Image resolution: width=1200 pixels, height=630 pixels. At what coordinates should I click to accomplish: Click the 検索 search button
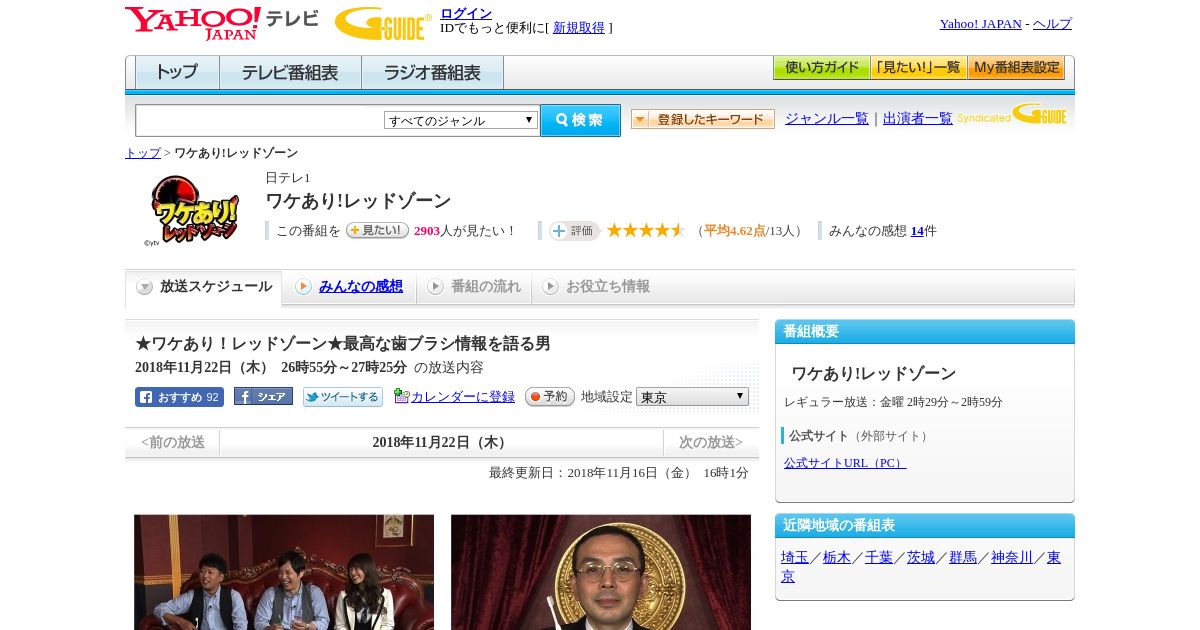[x=580, y=120]
